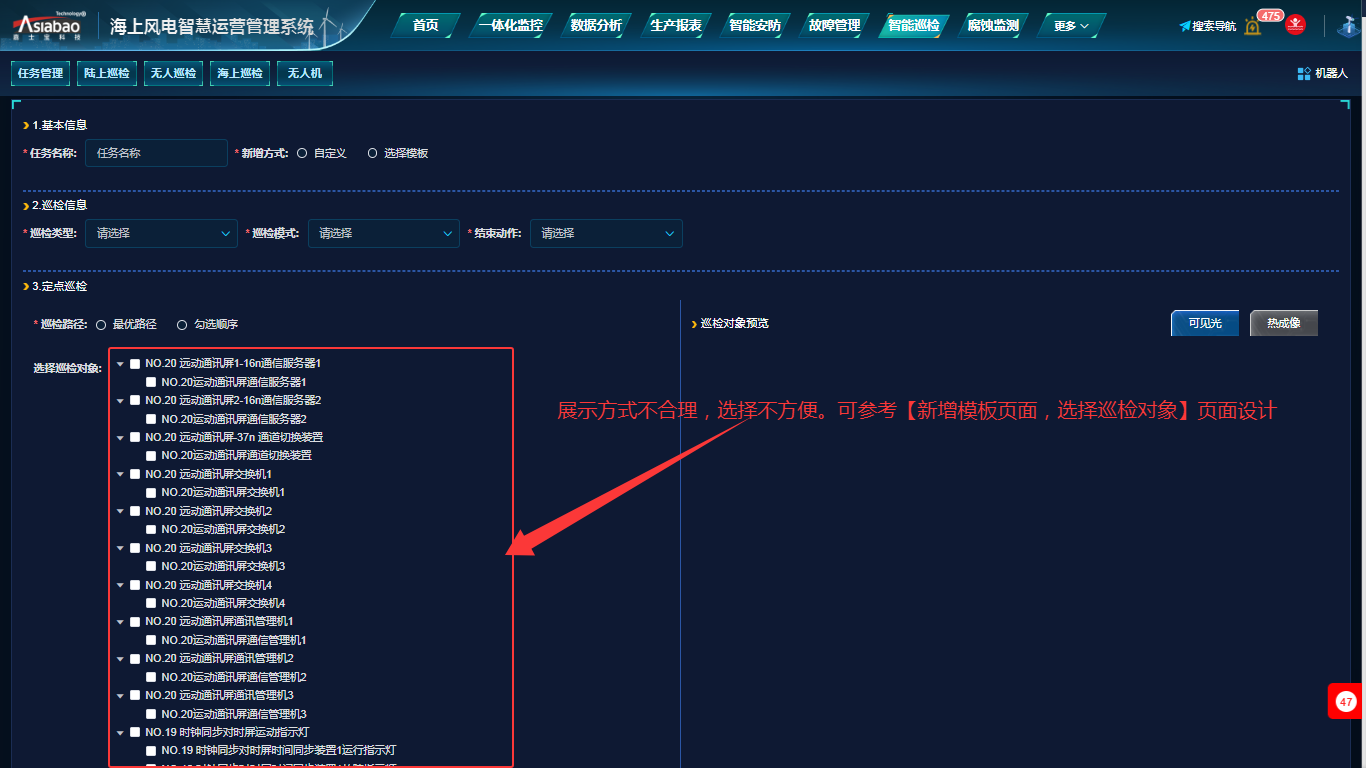Image resolution: width=1366 pixels, height=768 pixels.
Task: Click the alarm siren icon with 475 badge
Action: click(1253, 26)
